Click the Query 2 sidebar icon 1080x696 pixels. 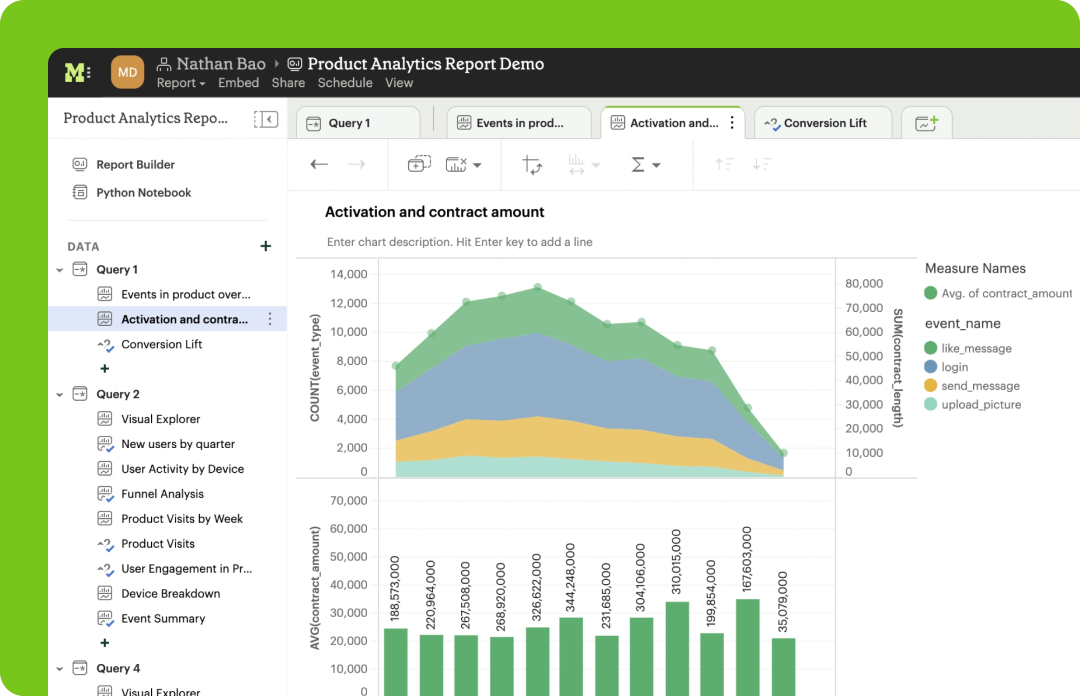coord(80,394)
